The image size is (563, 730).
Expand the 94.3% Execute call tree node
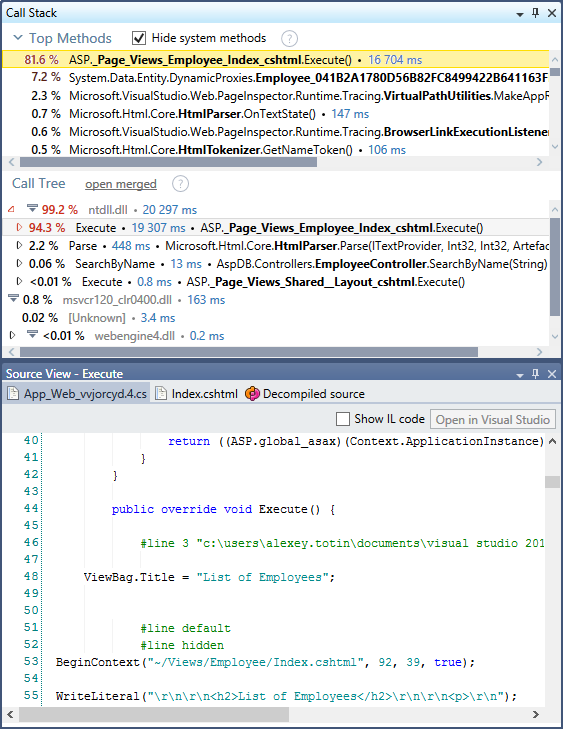(19, 228)
